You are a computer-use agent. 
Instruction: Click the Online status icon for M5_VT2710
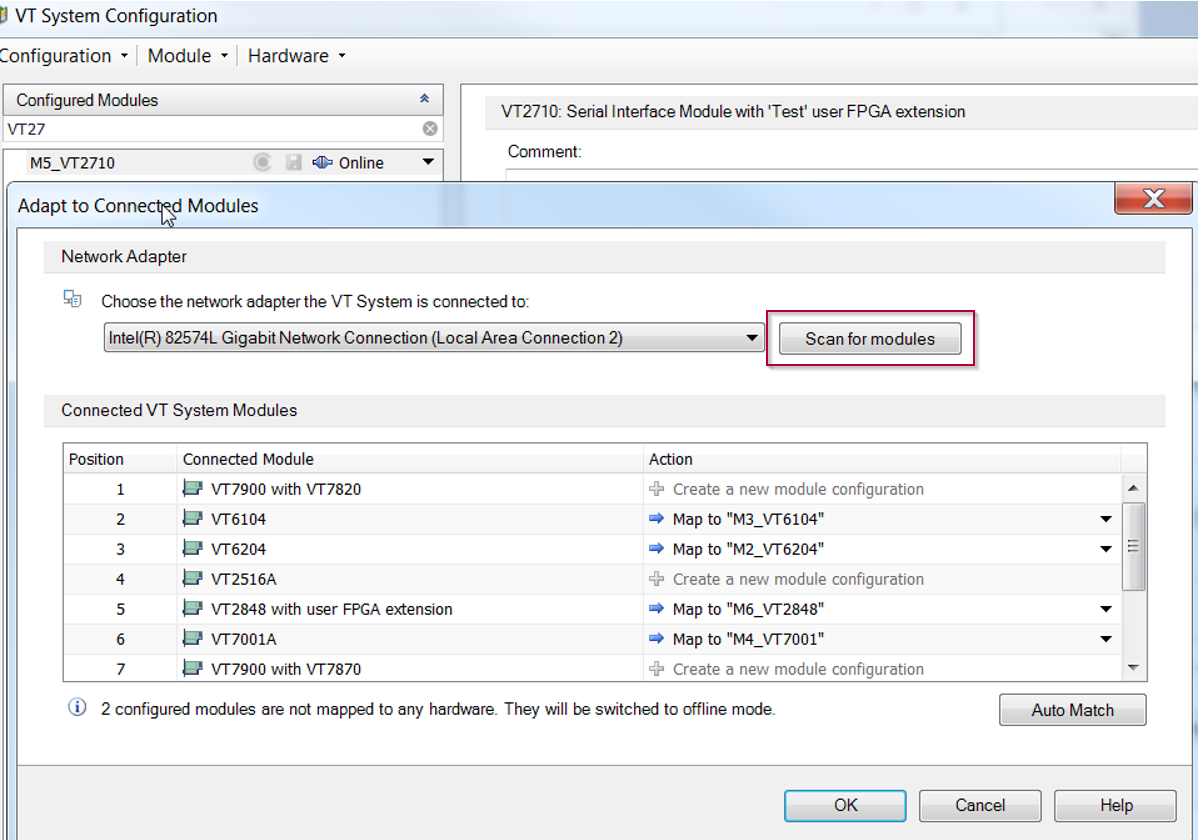[x=322, y=163]
